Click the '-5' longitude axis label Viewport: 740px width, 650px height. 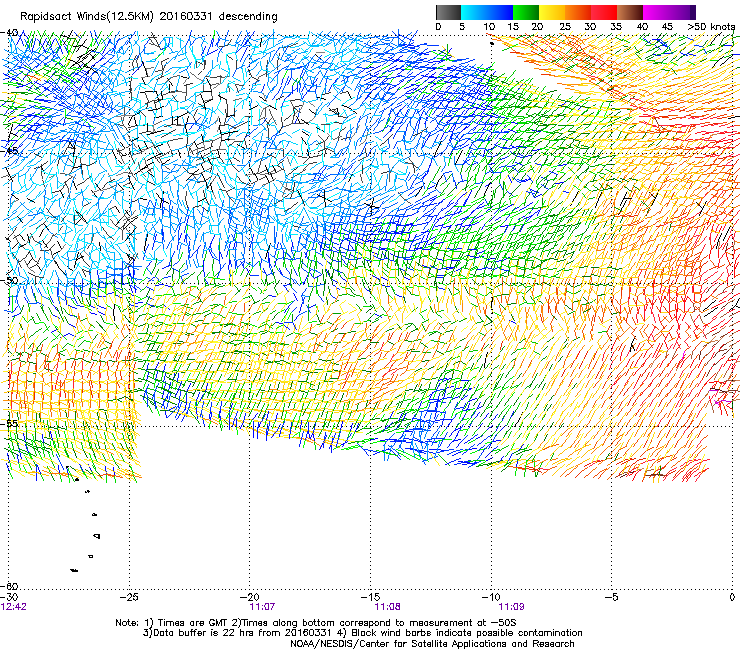pos(611,597)
